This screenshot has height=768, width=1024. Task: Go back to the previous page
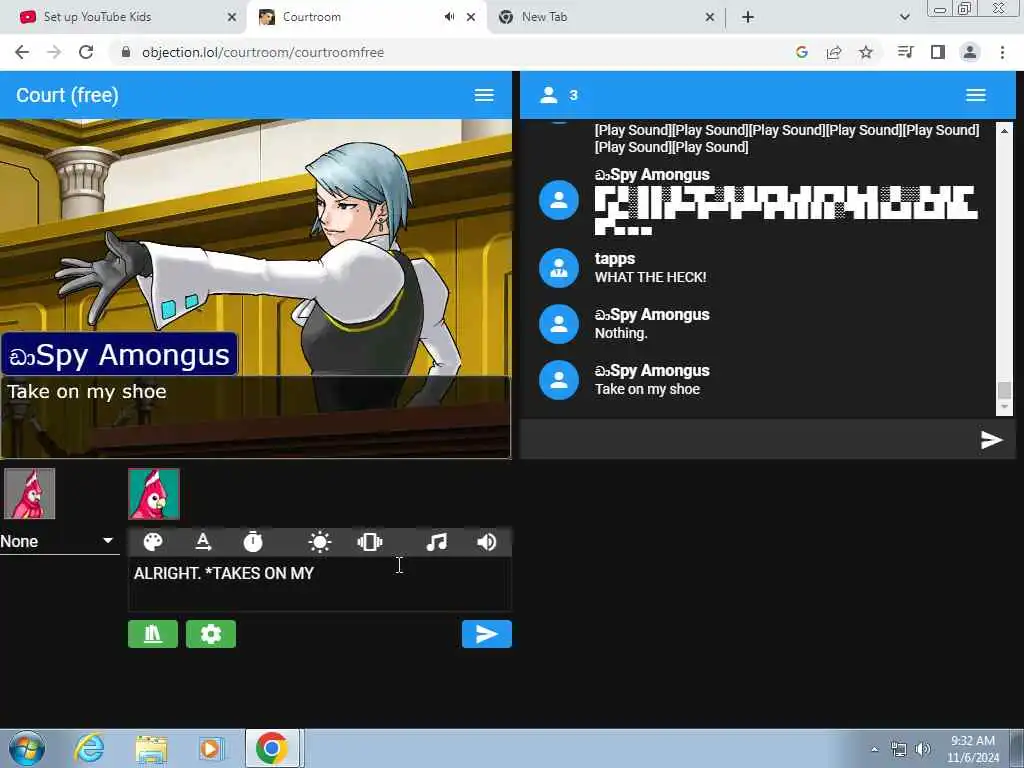point(22,52)
